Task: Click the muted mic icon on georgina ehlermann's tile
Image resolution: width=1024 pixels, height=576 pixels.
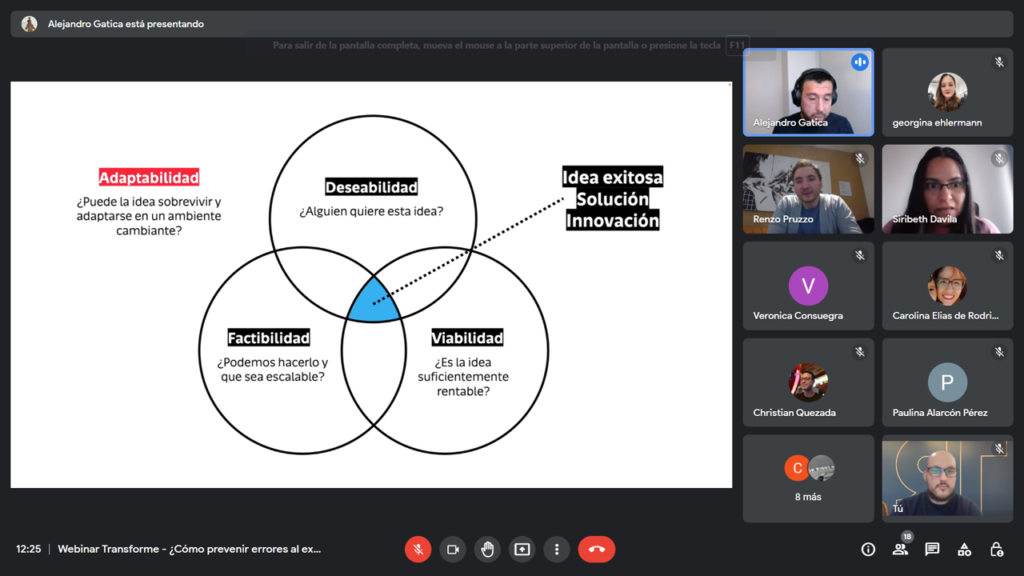Action: click(998, 62)
